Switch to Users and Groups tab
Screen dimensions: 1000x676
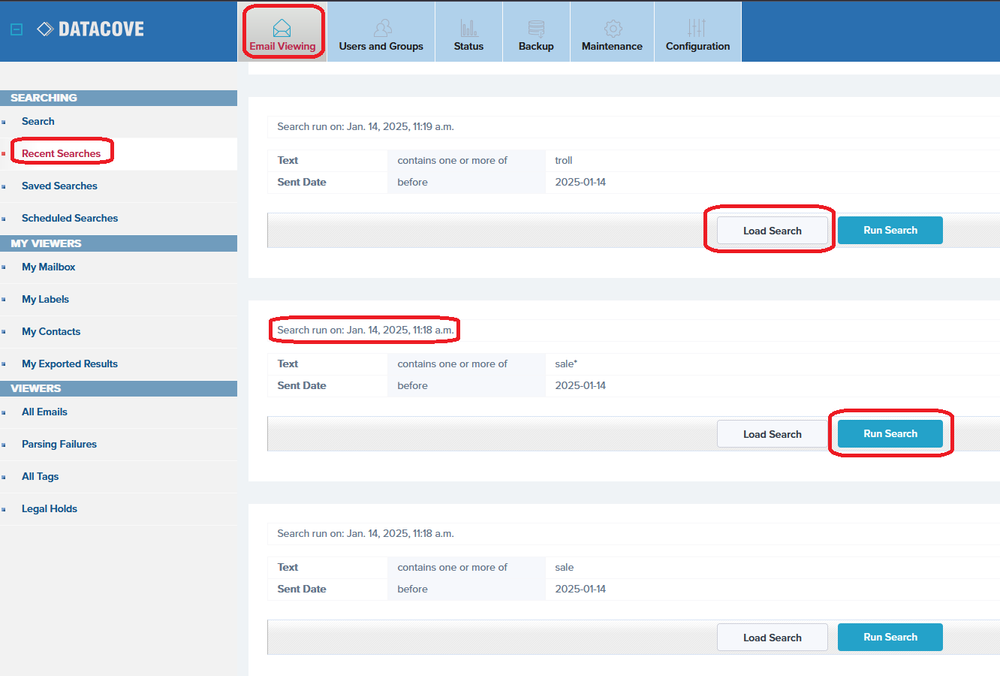tap(381, 32)
